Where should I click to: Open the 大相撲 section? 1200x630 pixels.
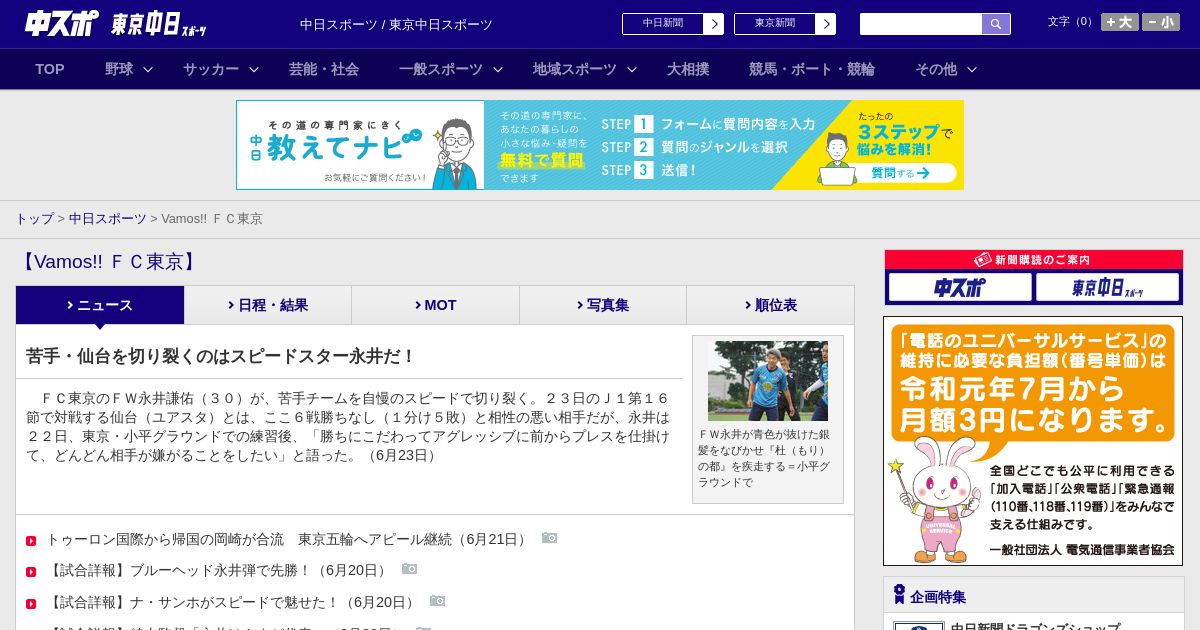(688, 69)
